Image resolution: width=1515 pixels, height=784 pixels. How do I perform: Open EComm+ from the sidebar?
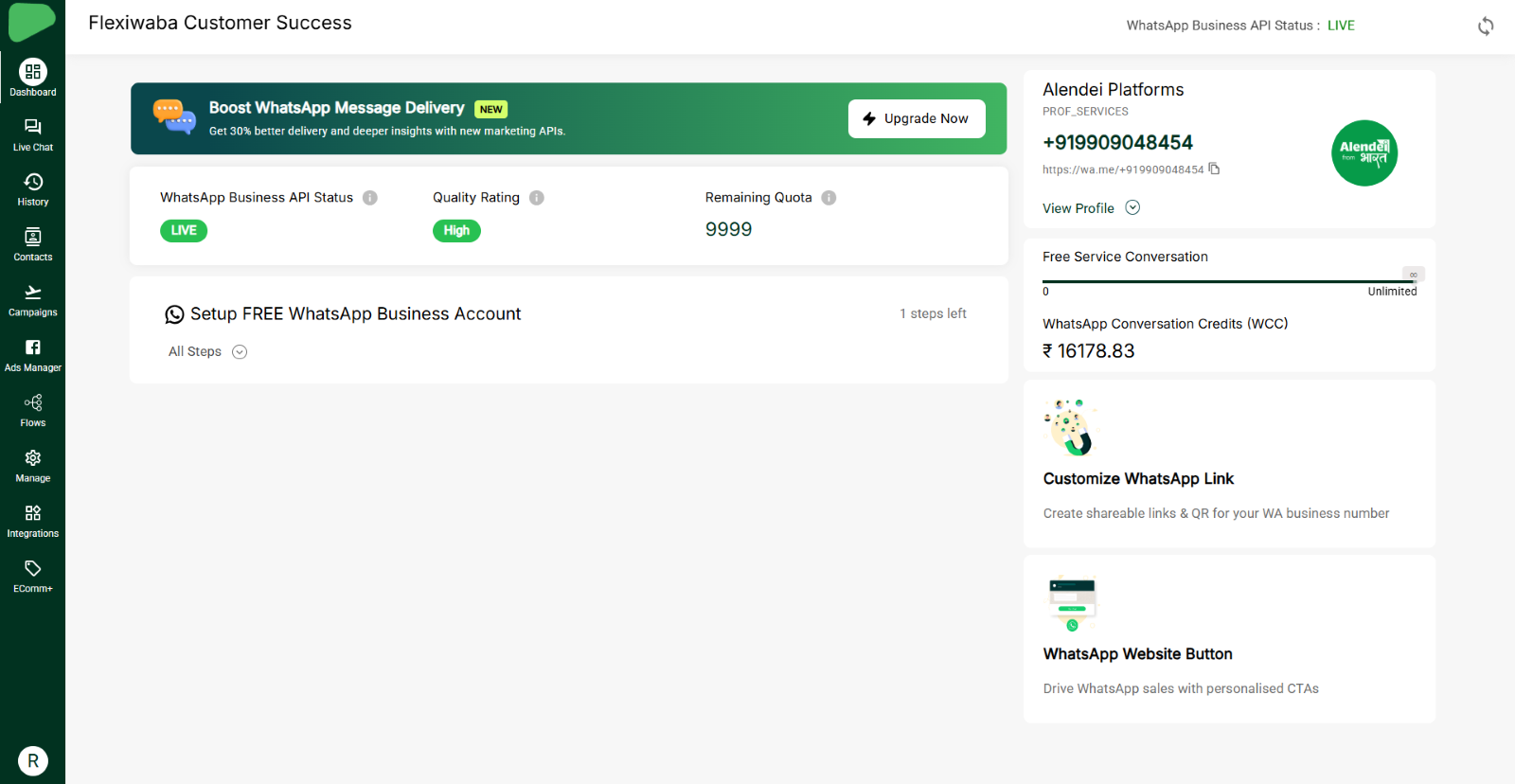click(33, 577)
